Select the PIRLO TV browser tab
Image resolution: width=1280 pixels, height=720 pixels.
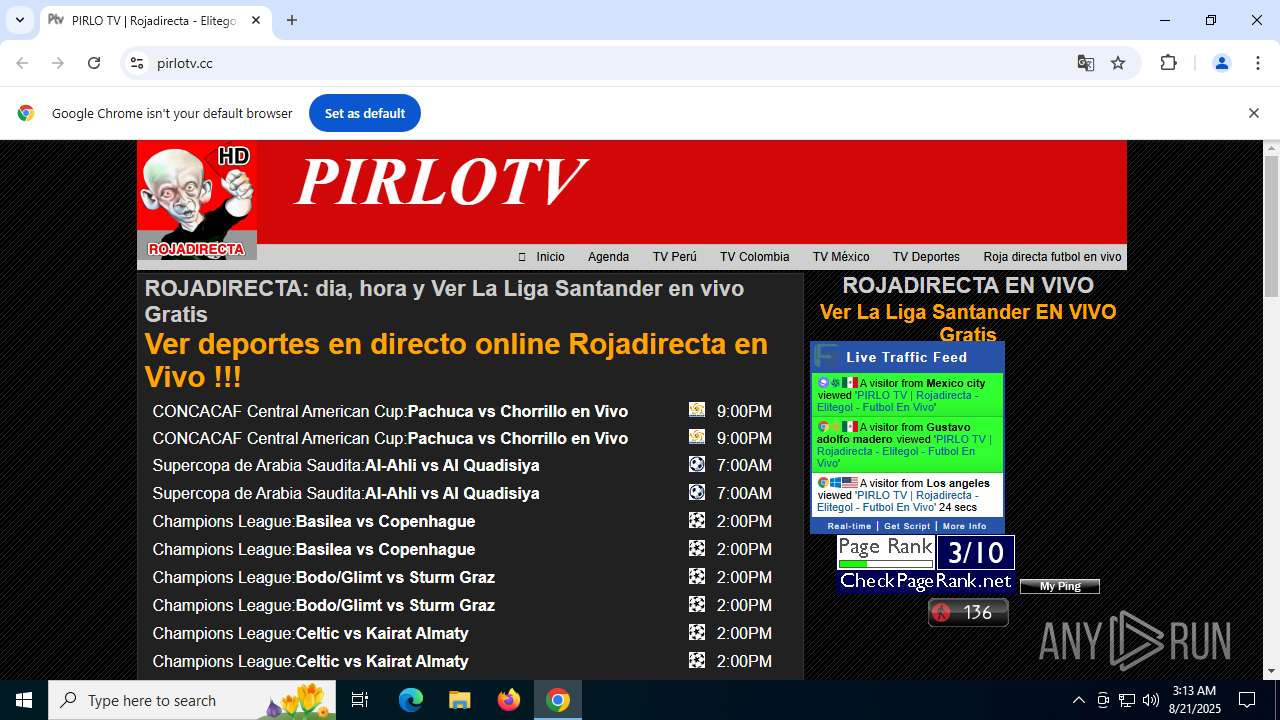pyautogui.click(x=155, y=20)
